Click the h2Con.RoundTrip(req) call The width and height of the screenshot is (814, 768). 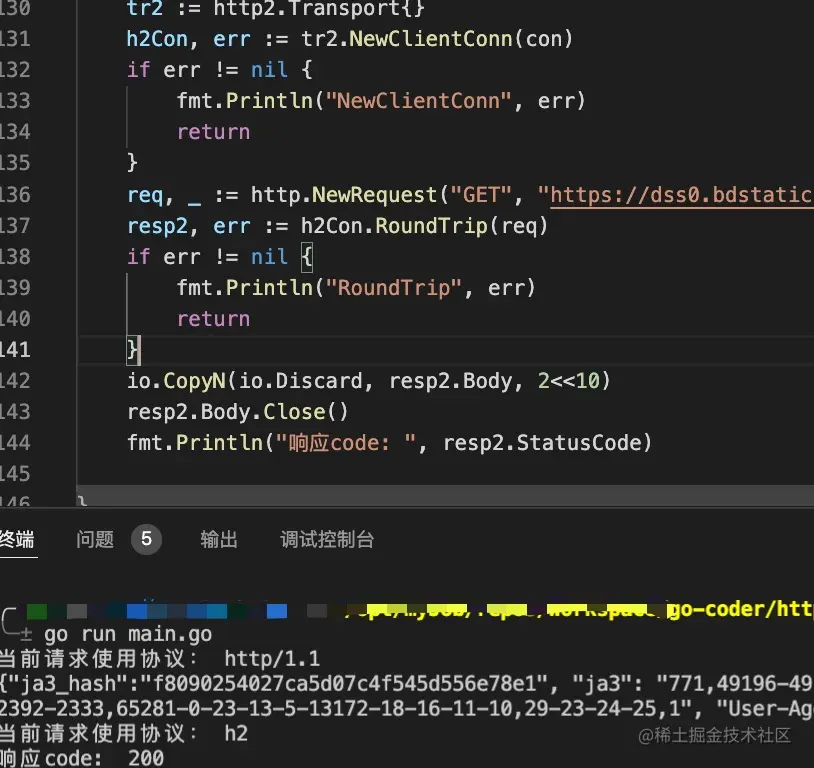pyautogui.click(x=424, y=226)
